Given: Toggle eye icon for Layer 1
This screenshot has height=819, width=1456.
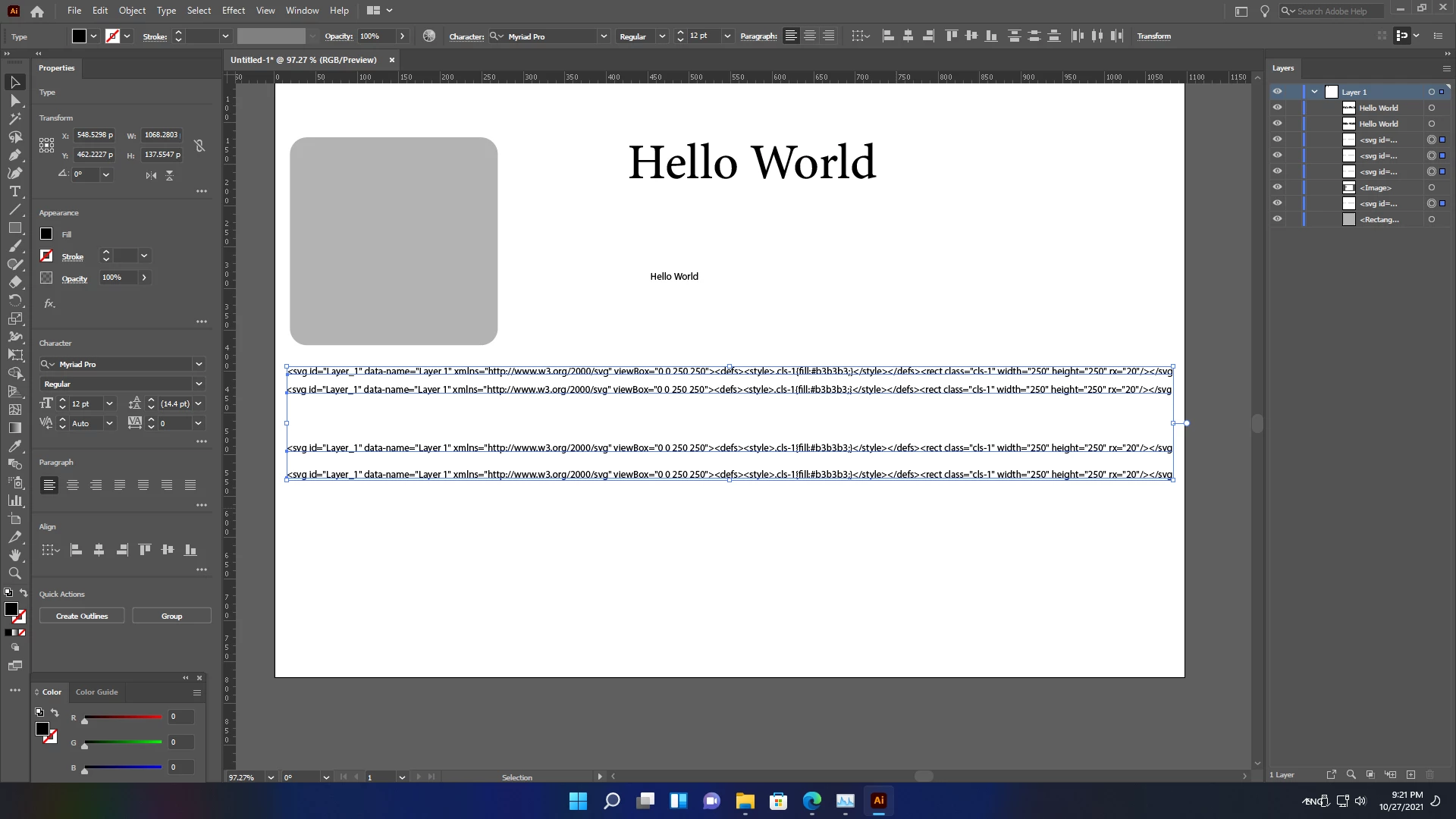Looking at the screenshot, I should coord(1277,92).
